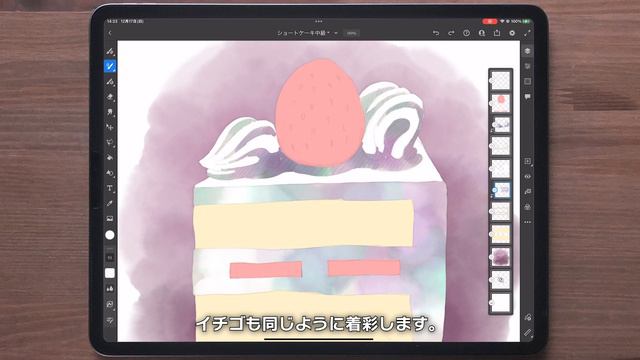Open the document title ショートケーキ menu
The width and height of the screenshot is (640, 360).
[x=303, y=33]
